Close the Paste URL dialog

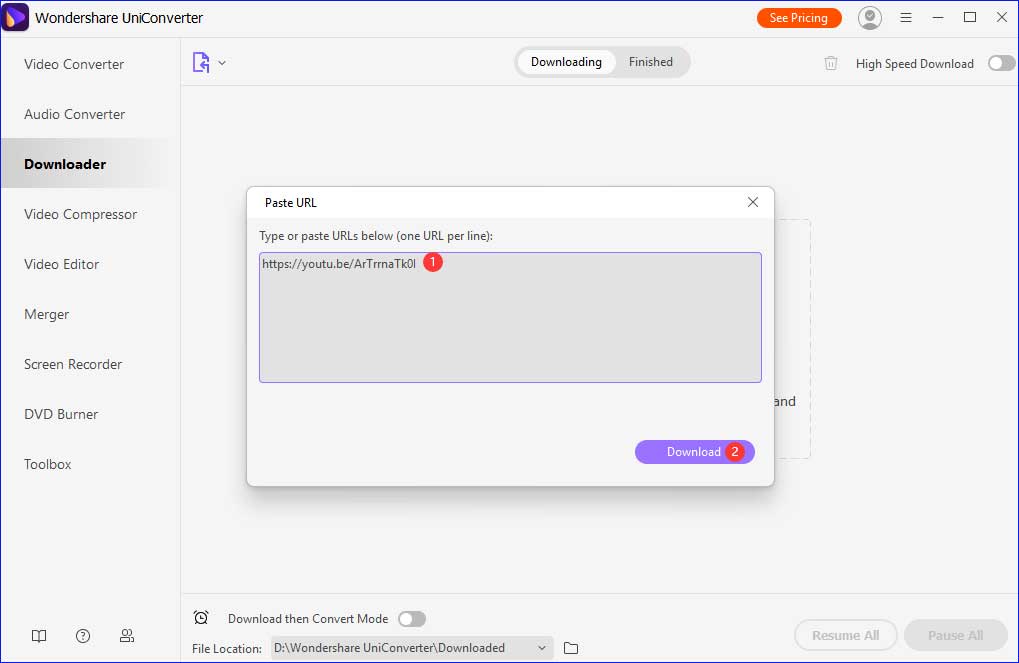[x=753, y=202]
